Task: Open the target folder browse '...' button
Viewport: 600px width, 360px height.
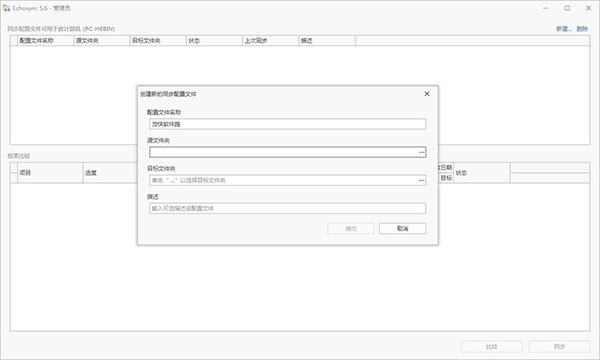Action: tap(421, 180)
